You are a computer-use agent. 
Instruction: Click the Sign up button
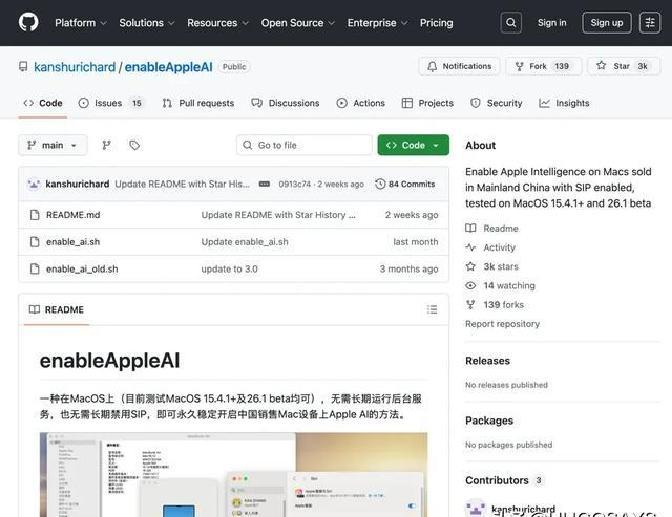(x=606, y=22)
